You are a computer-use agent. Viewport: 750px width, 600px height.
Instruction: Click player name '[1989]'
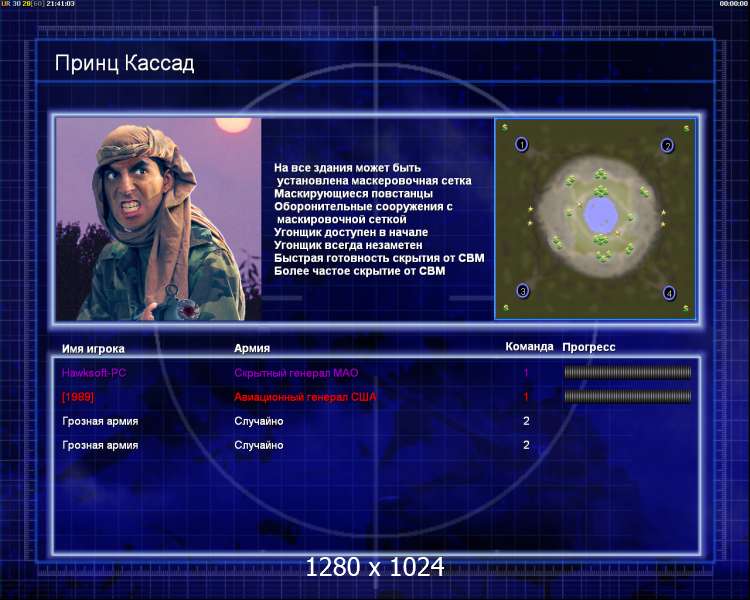click(78, 397)
